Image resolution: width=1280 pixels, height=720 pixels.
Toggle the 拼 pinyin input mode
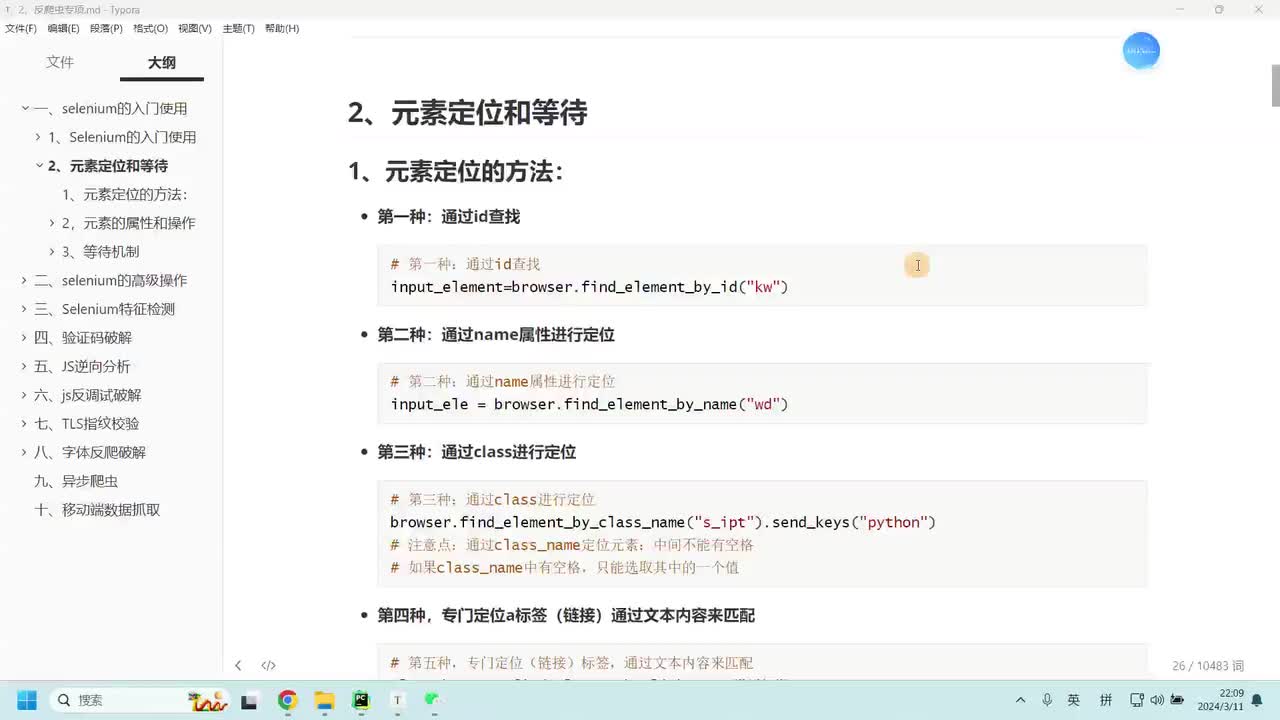1106,700
